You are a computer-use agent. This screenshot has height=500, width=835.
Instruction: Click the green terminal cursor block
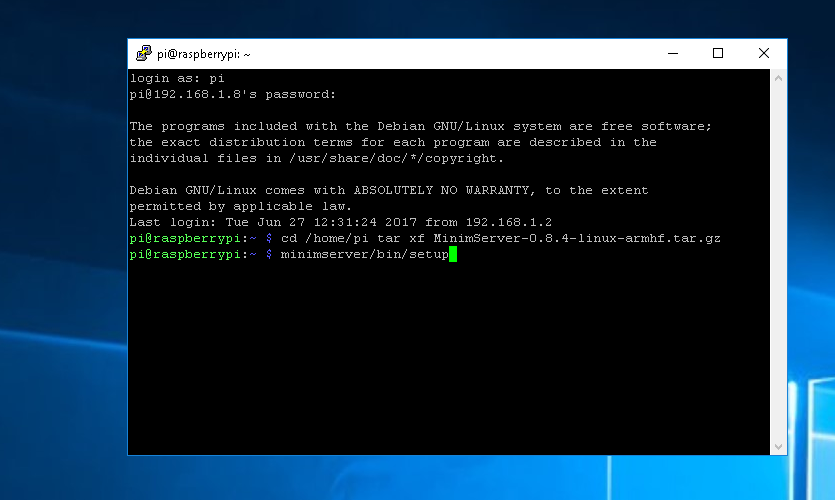click(x=453, y=255)
